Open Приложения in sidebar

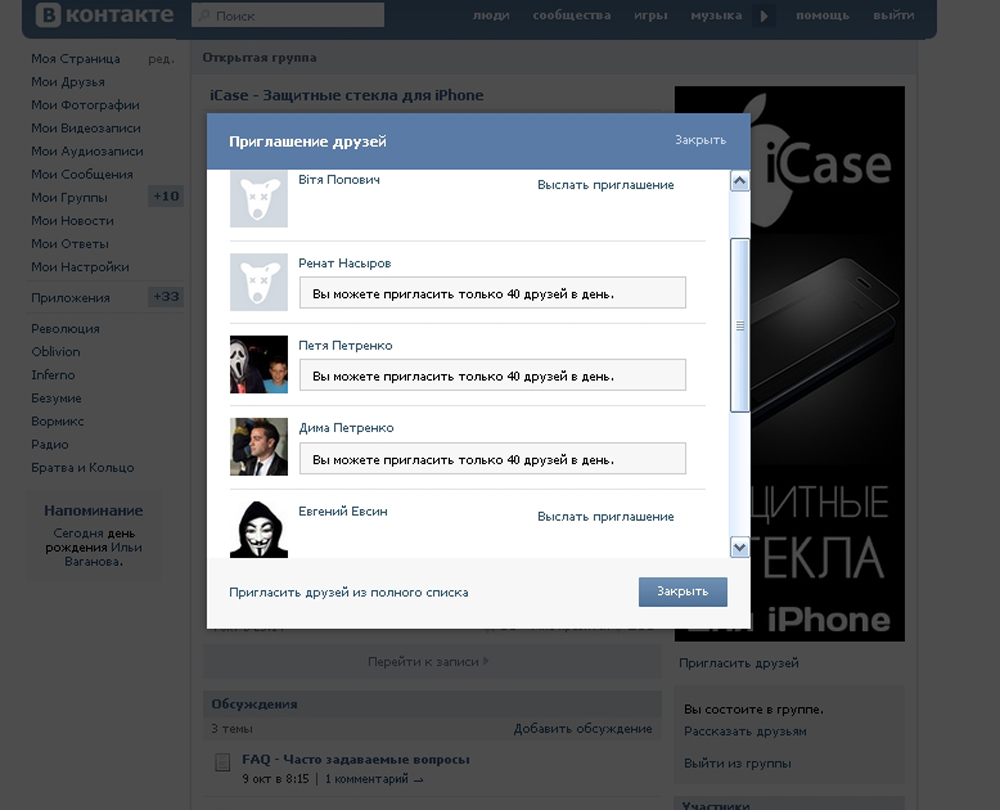click(70, 298)
